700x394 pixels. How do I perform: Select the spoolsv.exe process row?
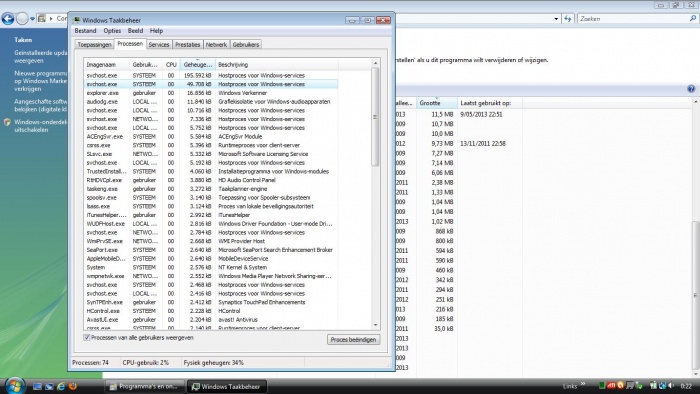[x=211, y=198]
